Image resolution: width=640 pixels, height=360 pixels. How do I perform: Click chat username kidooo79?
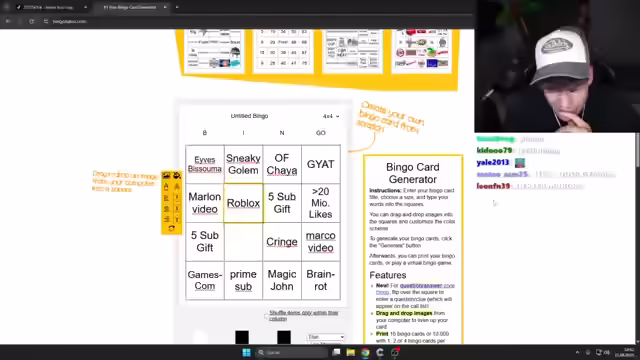coord(494,151)
